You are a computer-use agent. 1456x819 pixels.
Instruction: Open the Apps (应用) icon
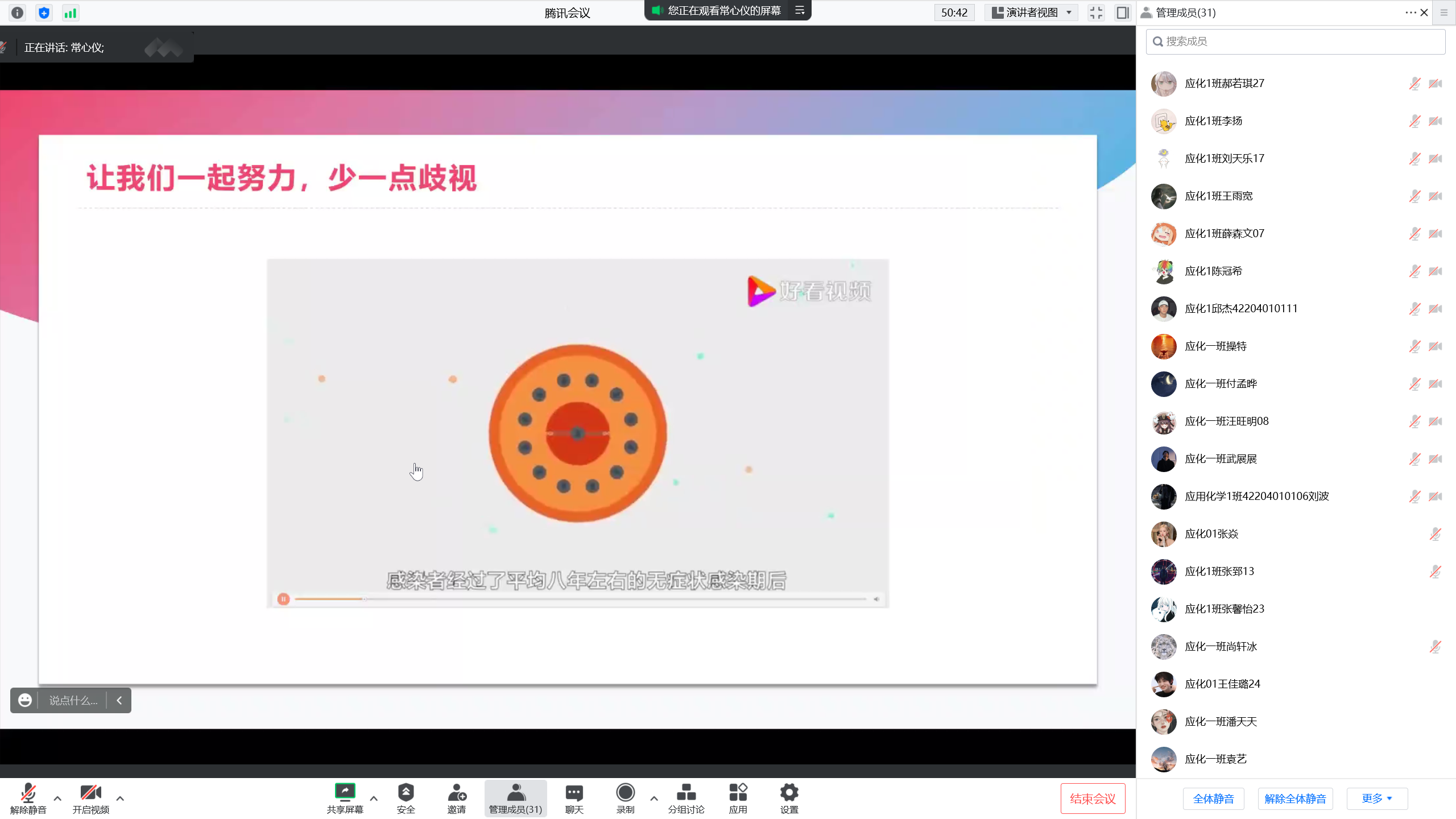coord(738,792)
